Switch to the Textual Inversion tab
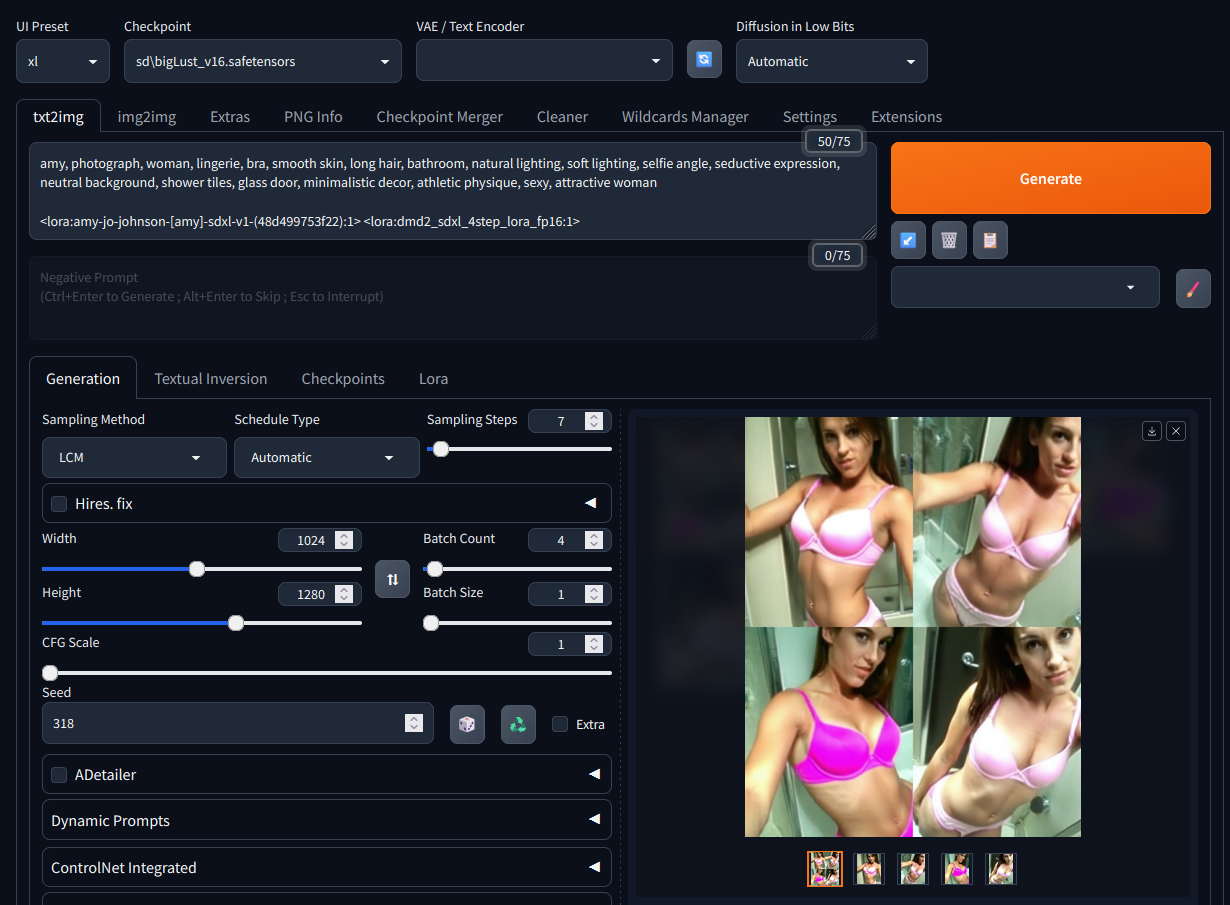 [x=211, y=379]
